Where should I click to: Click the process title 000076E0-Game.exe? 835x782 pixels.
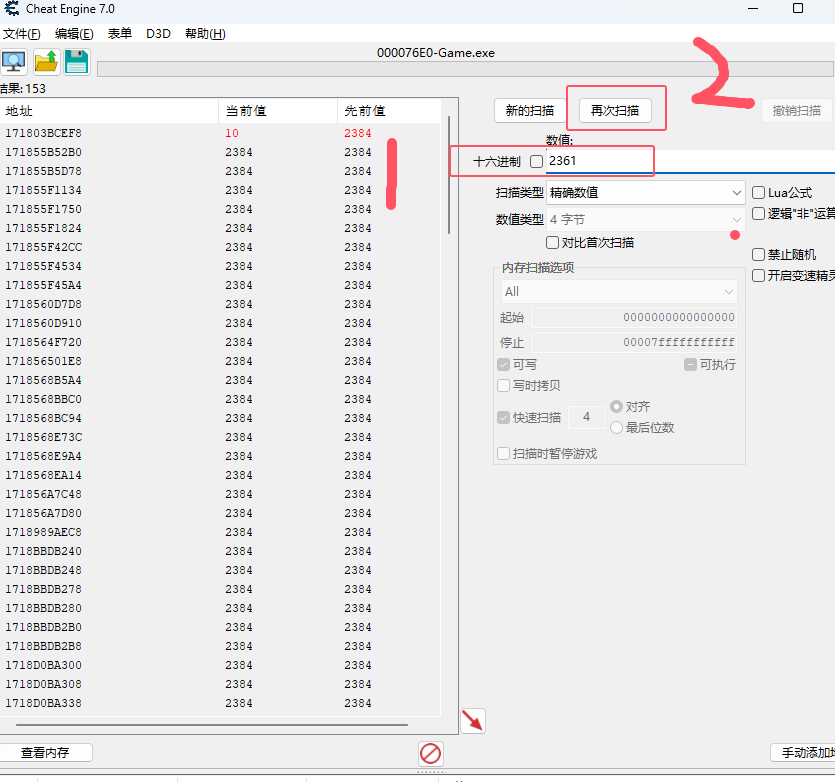click(x=436, y=53)
